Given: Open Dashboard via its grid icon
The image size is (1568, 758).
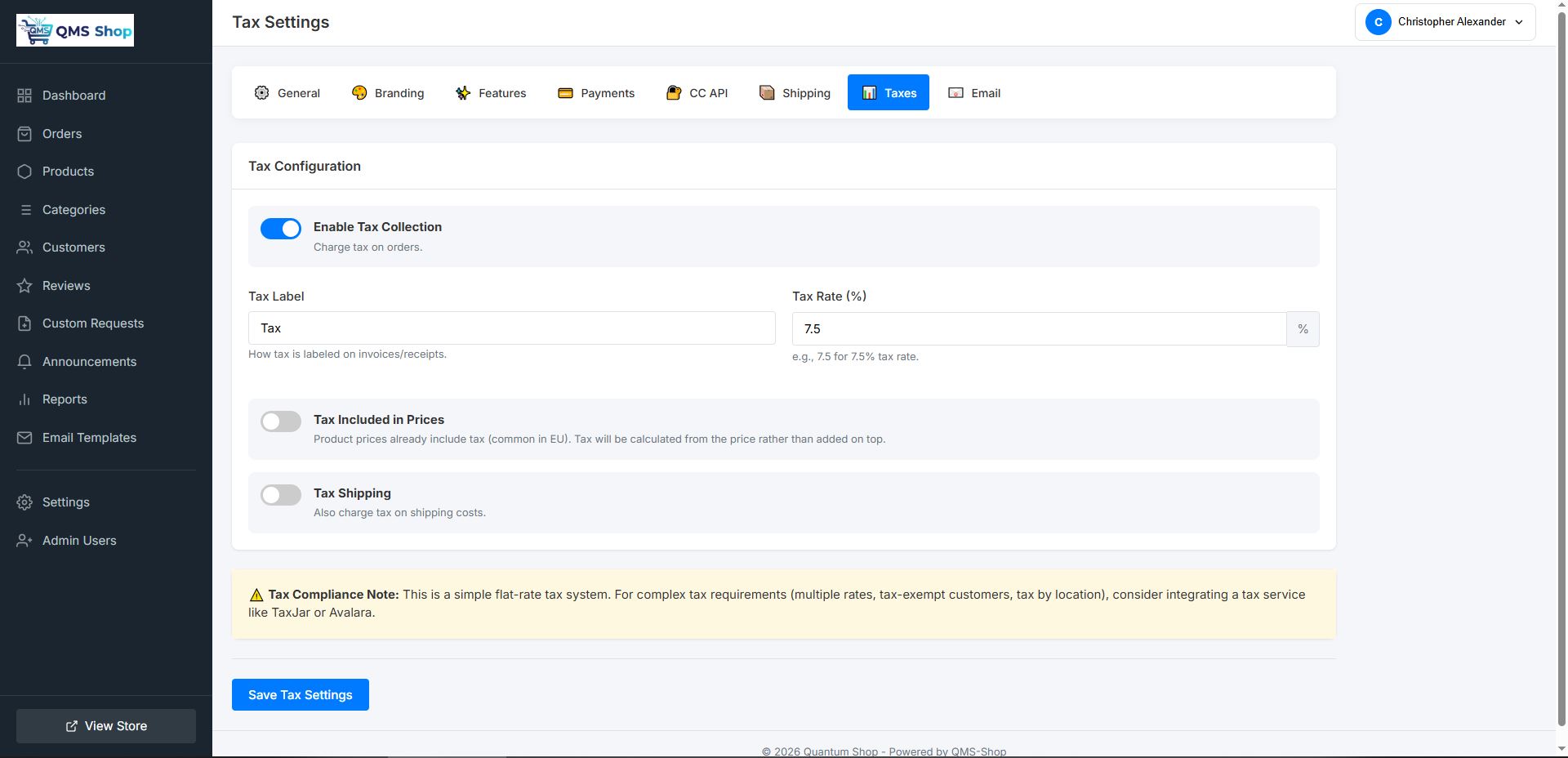Looking at the screenshot, I should 24,96.
